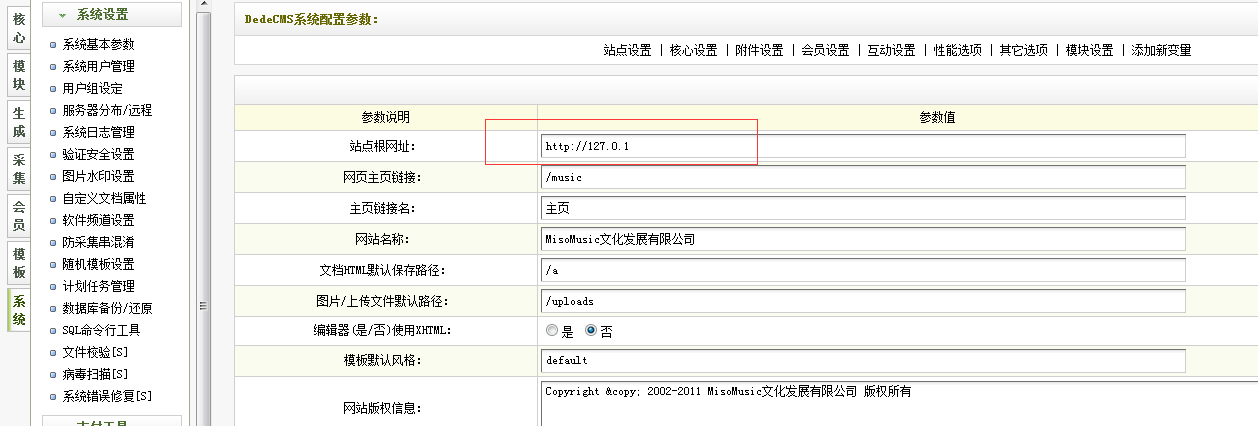This screenshot has height=426, width=1258.
Task: Open SQL命令行工具
Action: (101, 330)
